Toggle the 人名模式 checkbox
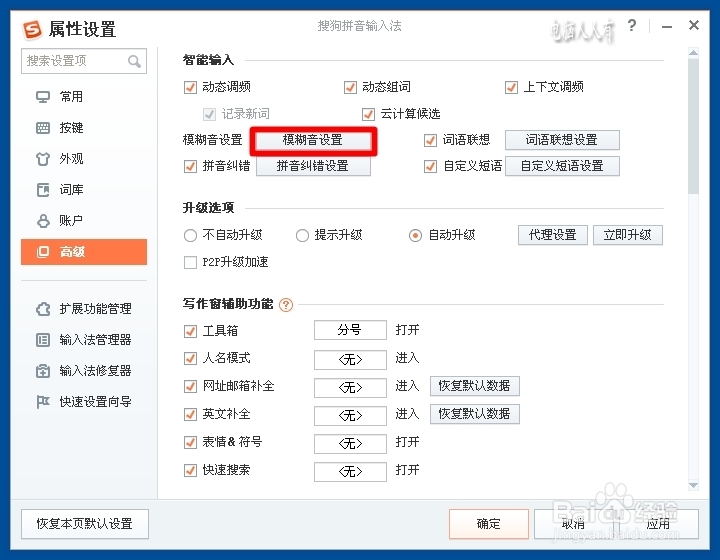This screenshot has height=560, width=720. point(190,358)
